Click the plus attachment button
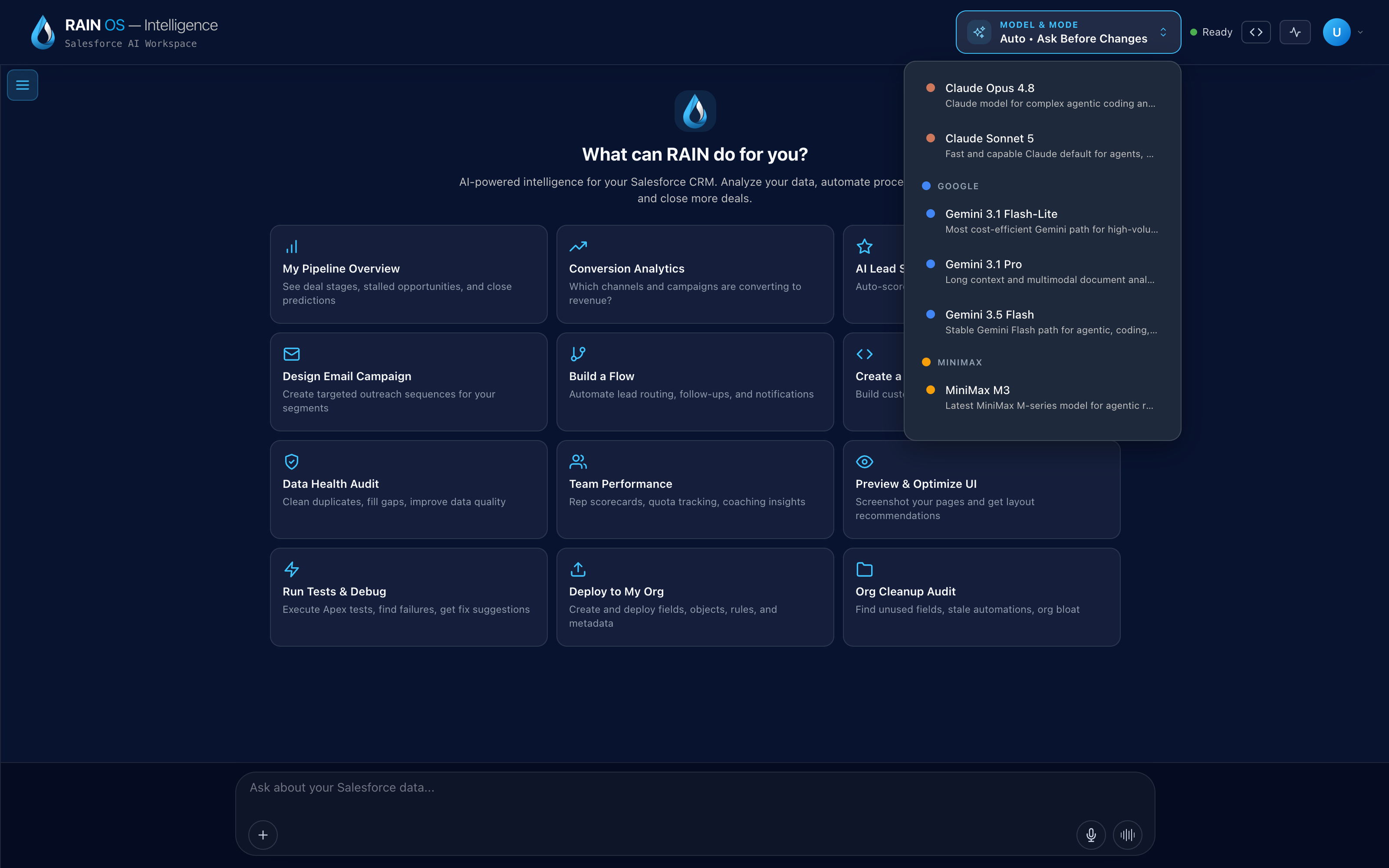Viewport: 1389px width, 868px height. click(x=263, y=835)
